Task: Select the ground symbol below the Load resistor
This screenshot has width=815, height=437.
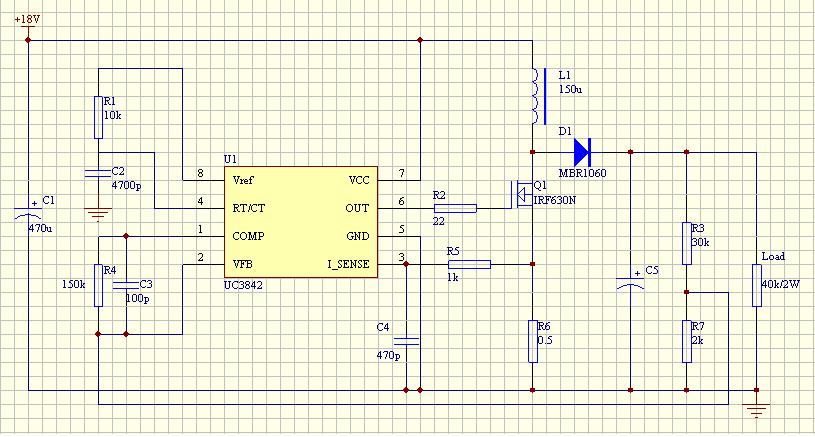Action: click(756, 411)
